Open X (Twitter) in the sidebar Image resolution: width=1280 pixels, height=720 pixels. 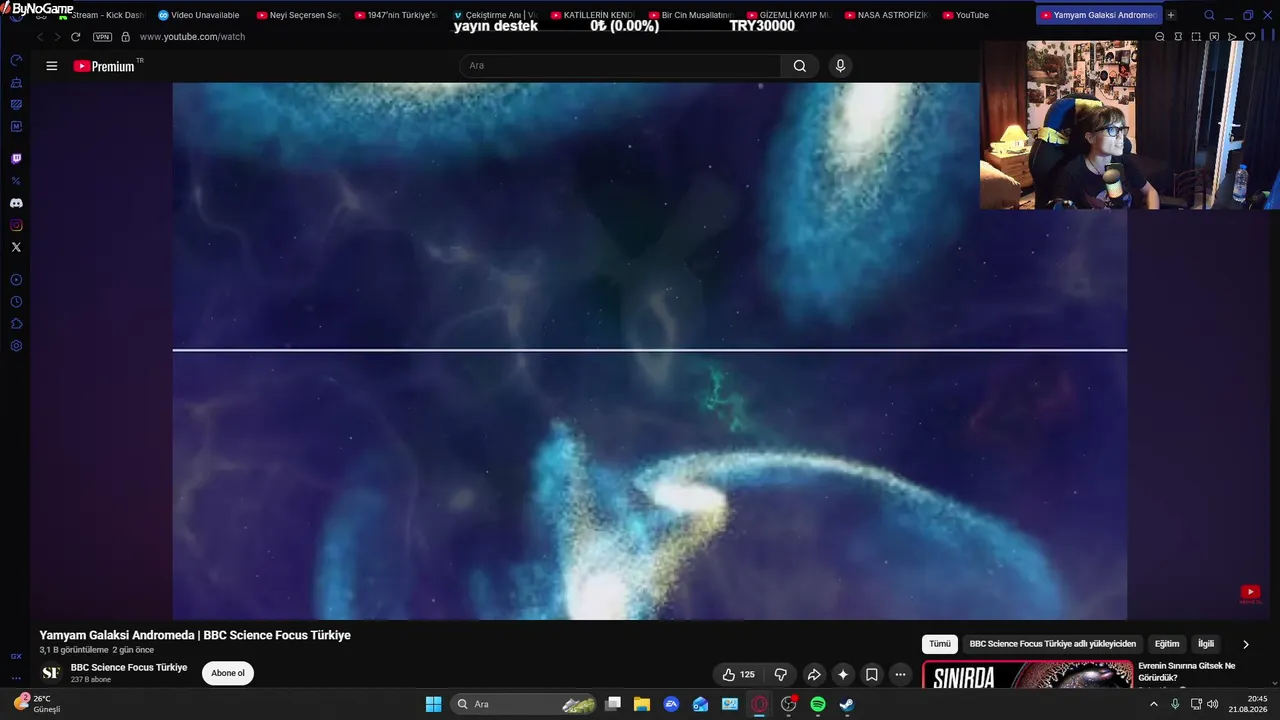pos(16,247)
